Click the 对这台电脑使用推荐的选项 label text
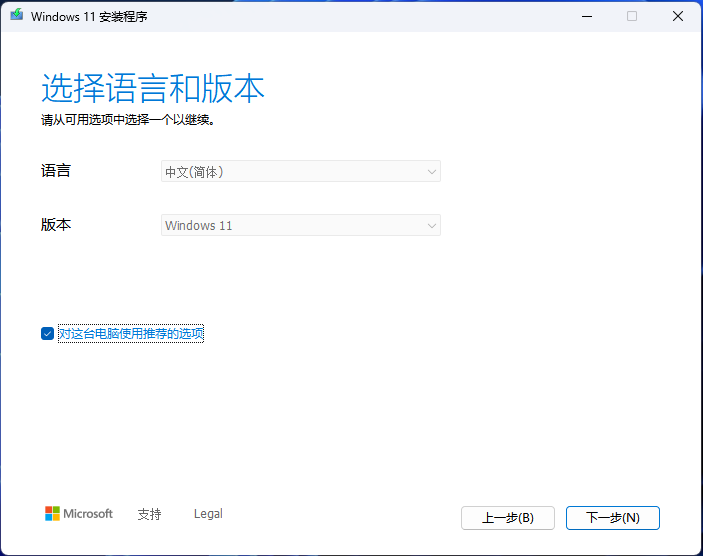 pyautogui.click(x=131, y=334)
